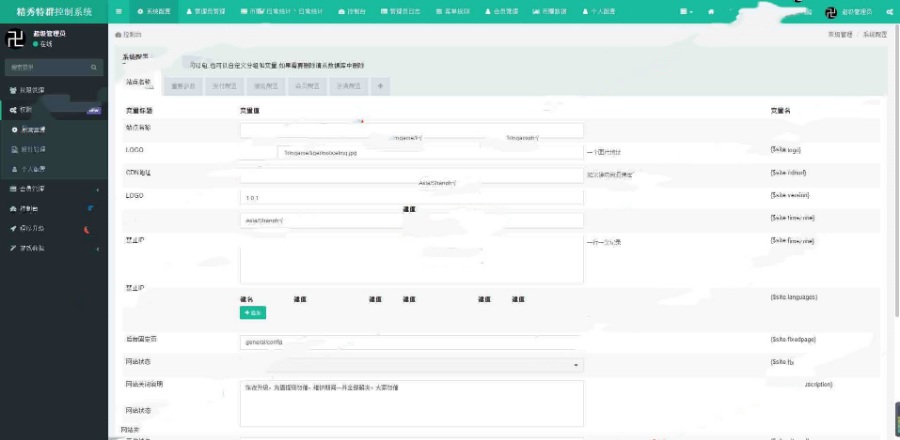Open the settings gears icon at top right
Image resolution: width=900 pixels, height=440 pixels.
coord(888,11)
